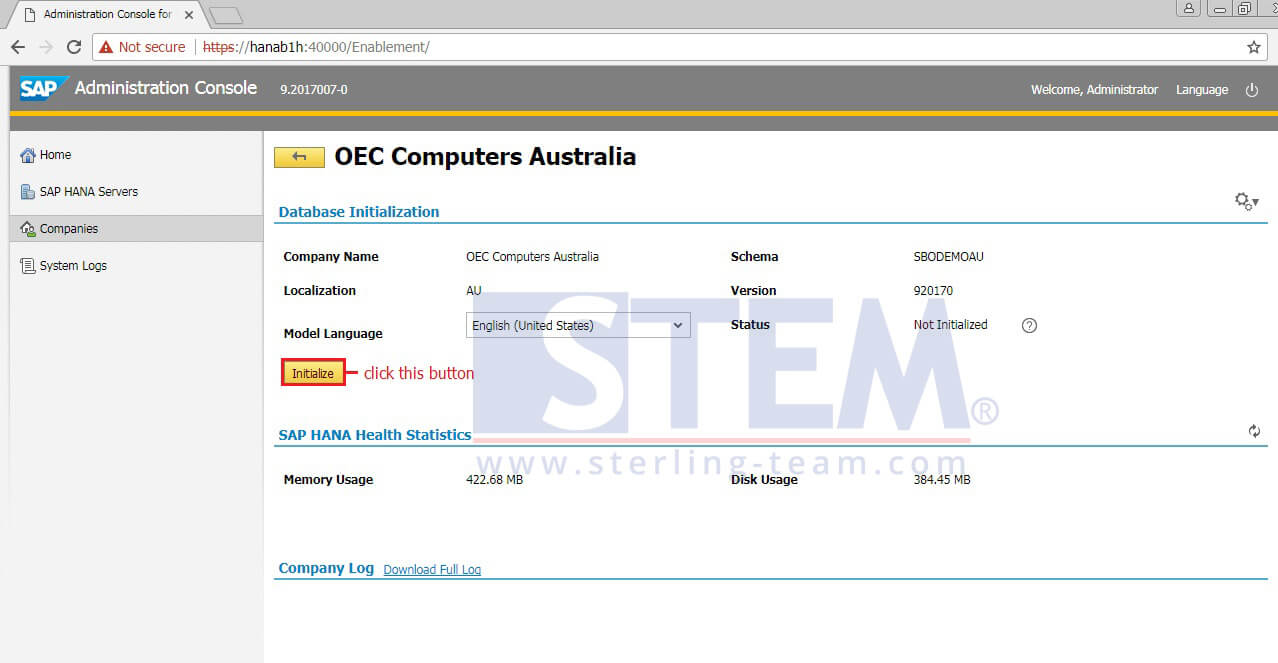The width and height of the screenshot is (1278, 663).
Task: Click the Chrome user profile icon
Action: click(1189, 8)
